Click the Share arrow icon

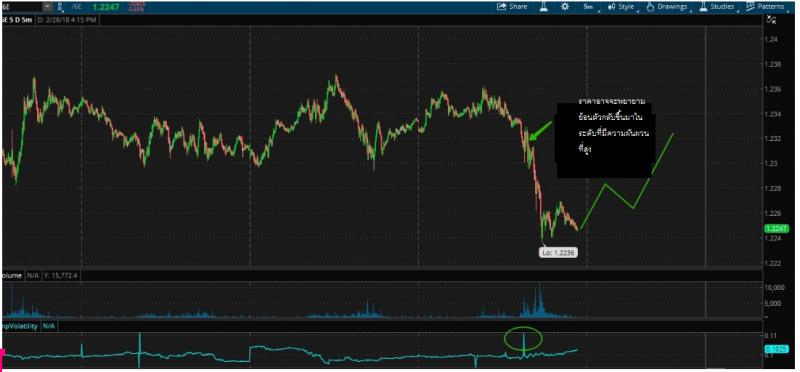tap(502, 7)
